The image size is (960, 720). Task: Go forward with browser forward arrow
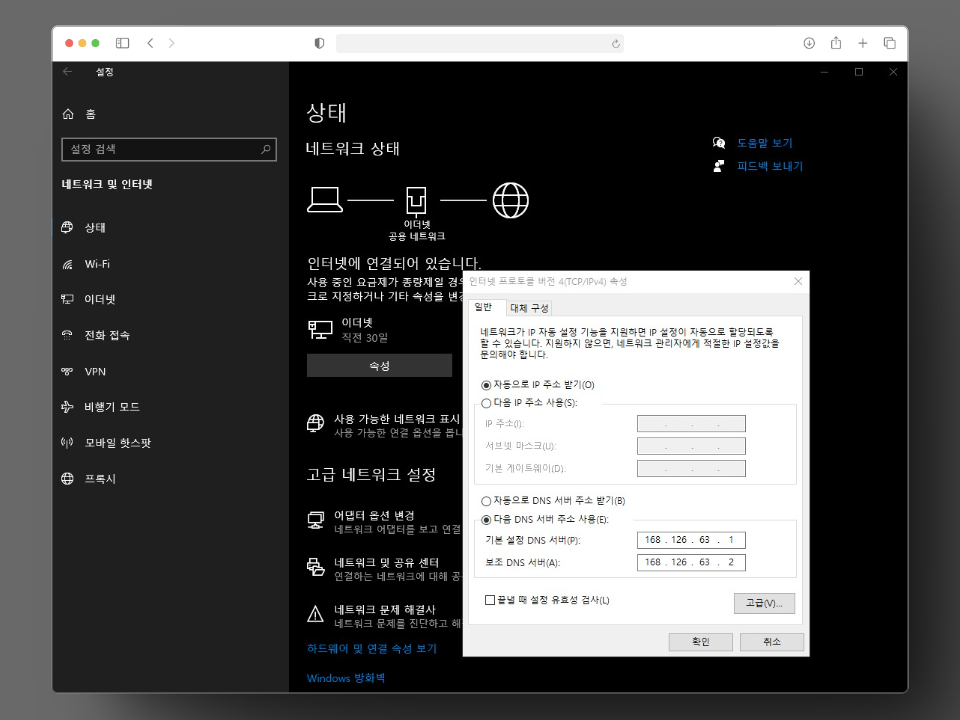pos(171,43)
